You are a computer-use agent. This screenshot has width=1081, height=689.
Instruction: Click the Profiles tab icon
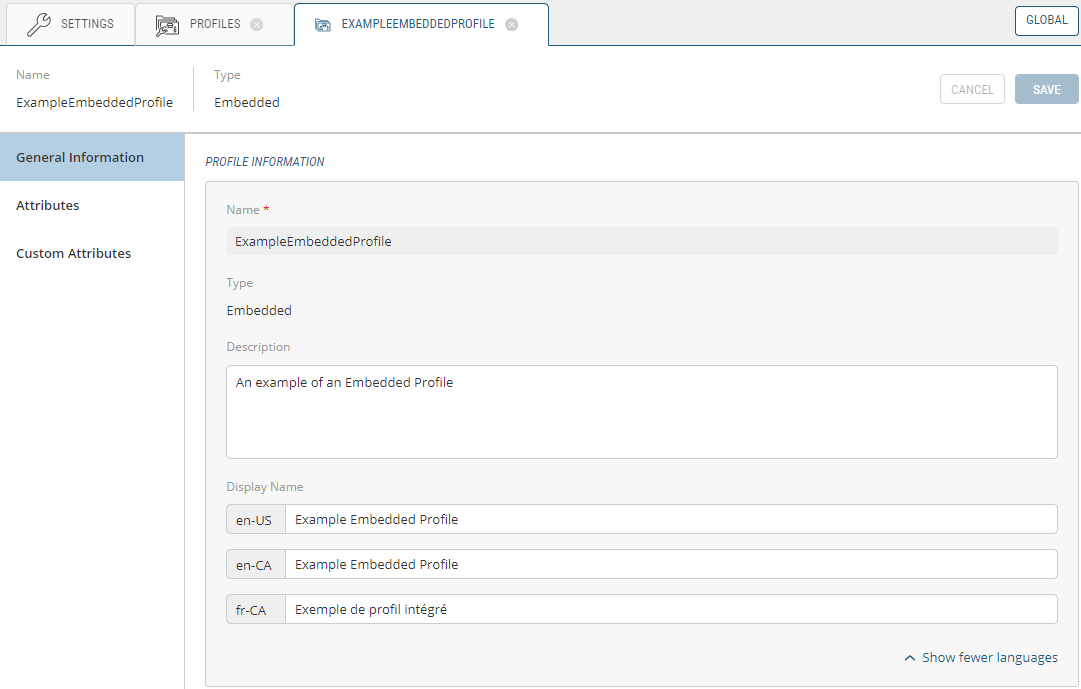[167, 25]
